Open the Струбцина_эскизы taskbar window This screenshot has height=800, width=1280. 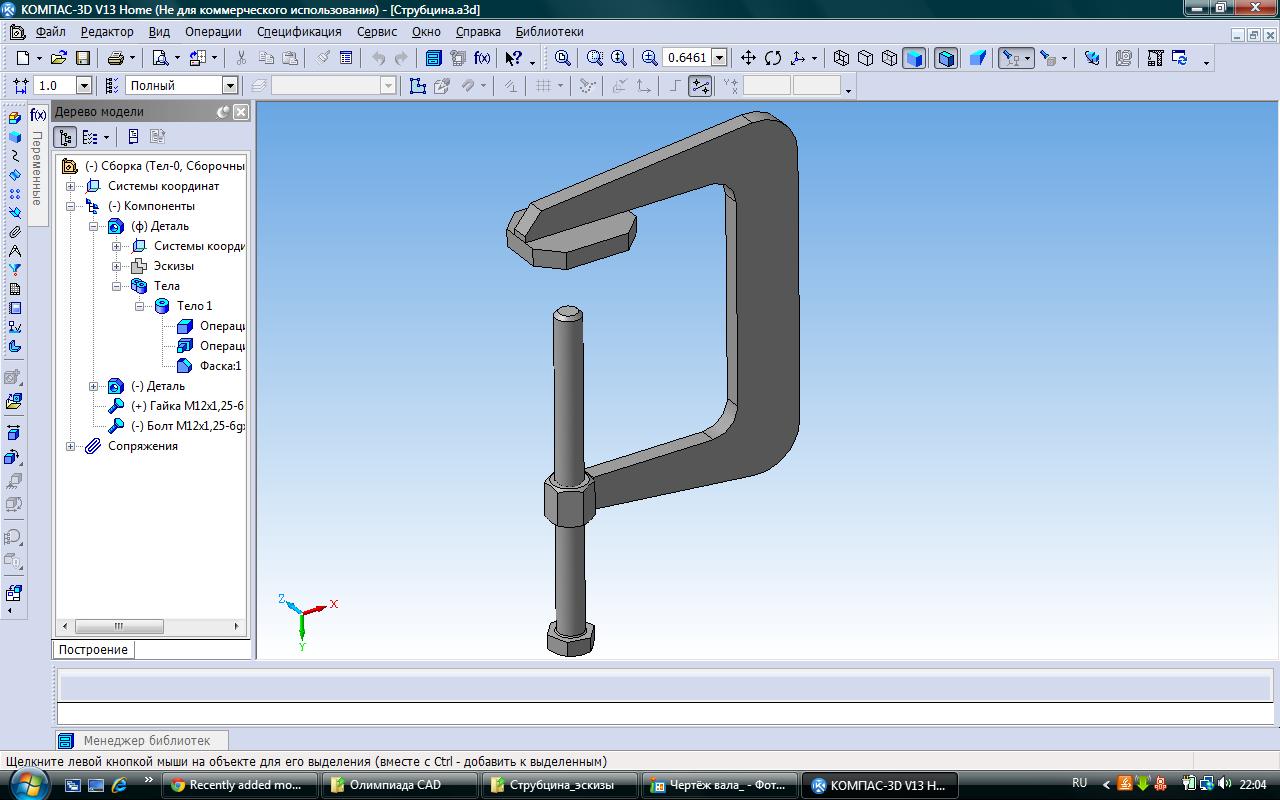pyautogui.click(x=562, y=785)
